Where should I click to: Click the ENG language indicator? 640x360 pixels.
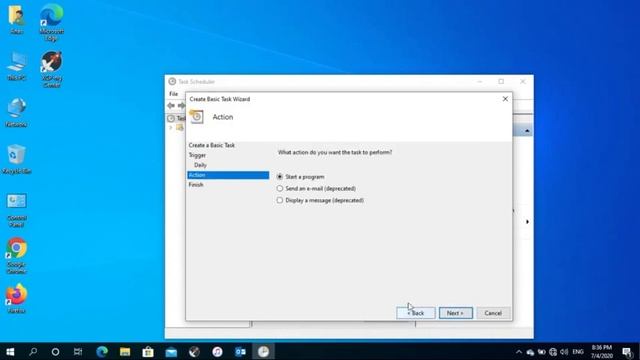coord(578,352)
